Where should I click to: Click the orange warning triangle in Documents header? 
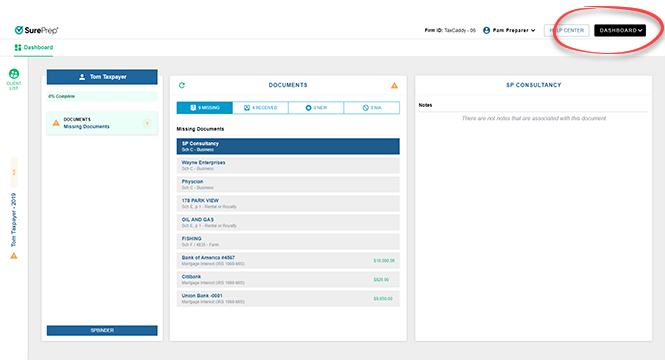pyautogui.click(x=394, y=86)
